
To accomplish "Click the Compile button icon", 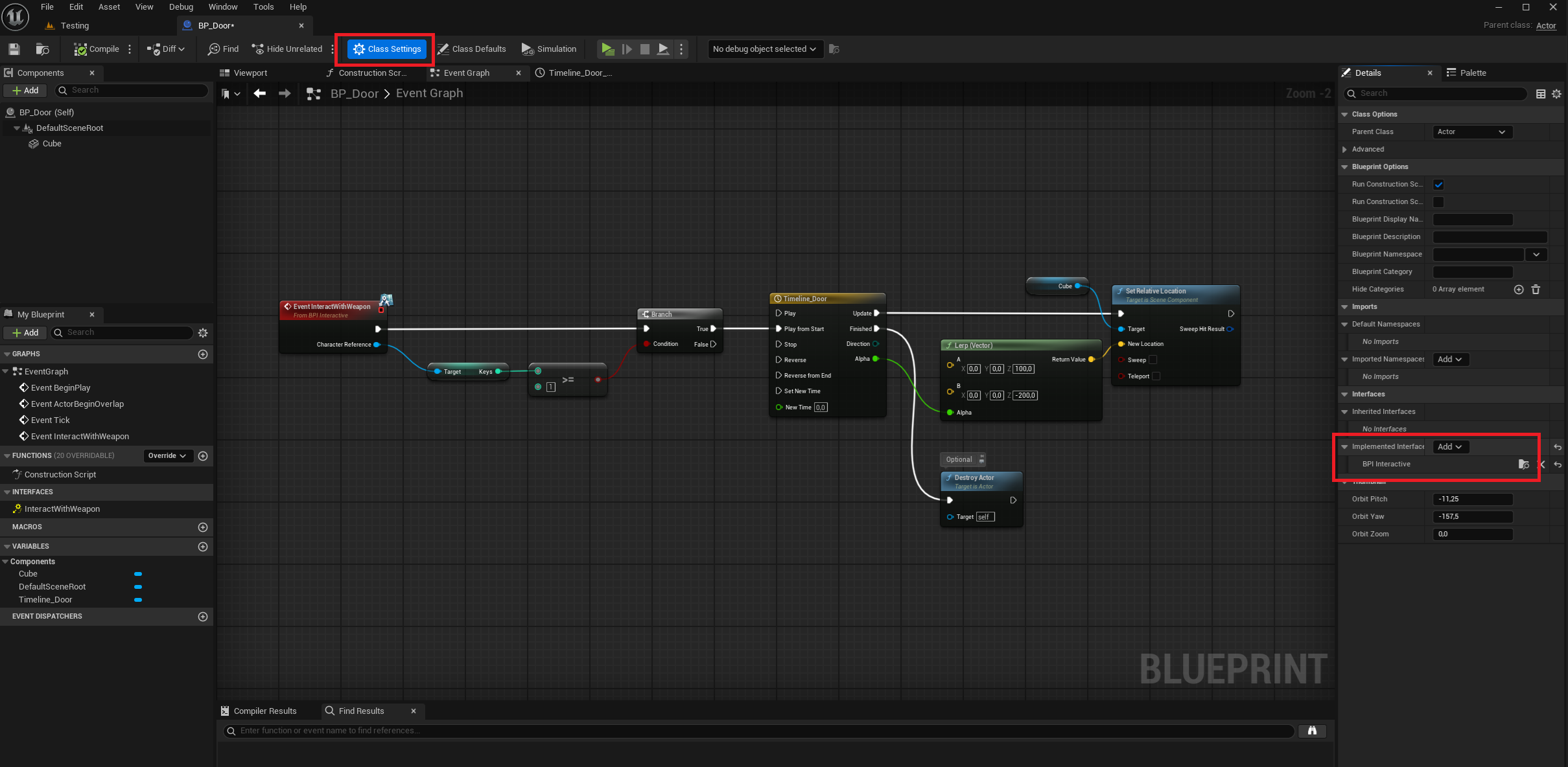I will 80,49.
